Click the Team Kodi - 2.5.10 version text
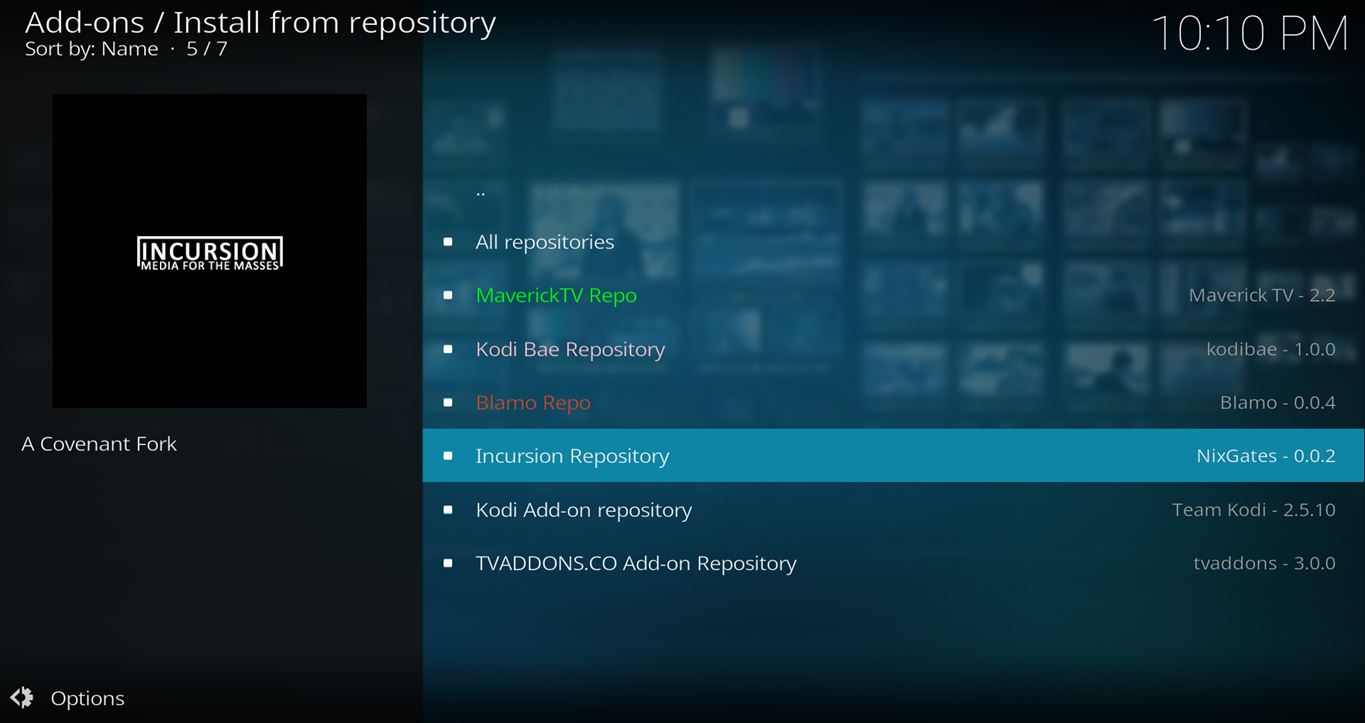Viewport: 1365px width, 723px height. tap(1253, 510)
